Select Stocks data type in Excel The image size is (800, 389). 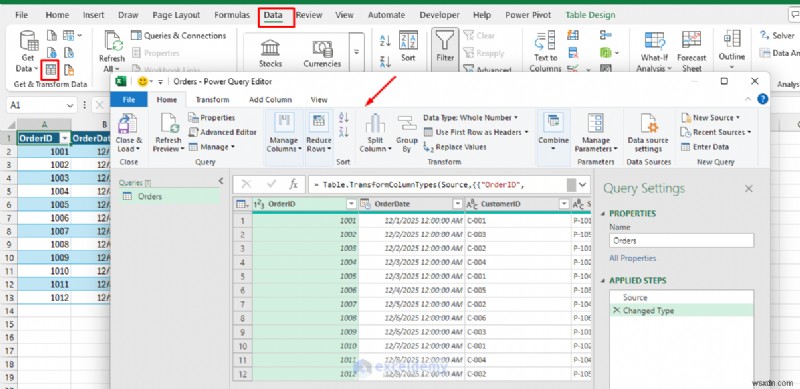coord(270,53)
